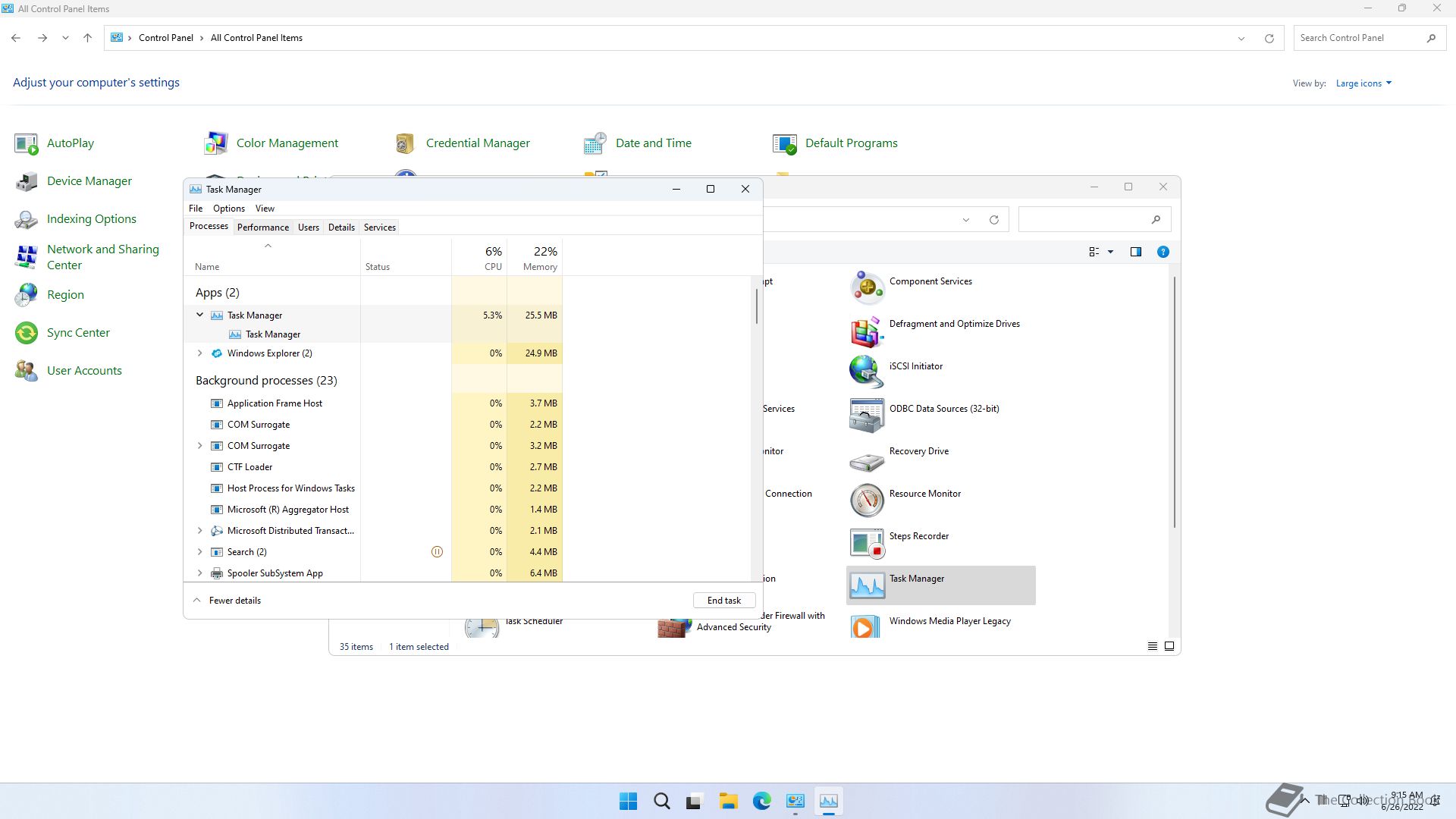This screenshot has width=1456, height=819.
Task: Open iSCSI Initiator tool
Action: [940, 373]
